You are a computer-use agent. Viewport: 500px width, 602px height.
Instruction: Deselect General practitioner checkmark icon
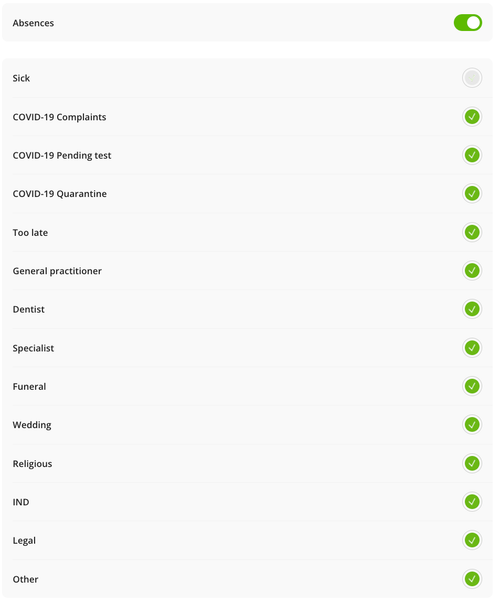(x=472, y=271)
